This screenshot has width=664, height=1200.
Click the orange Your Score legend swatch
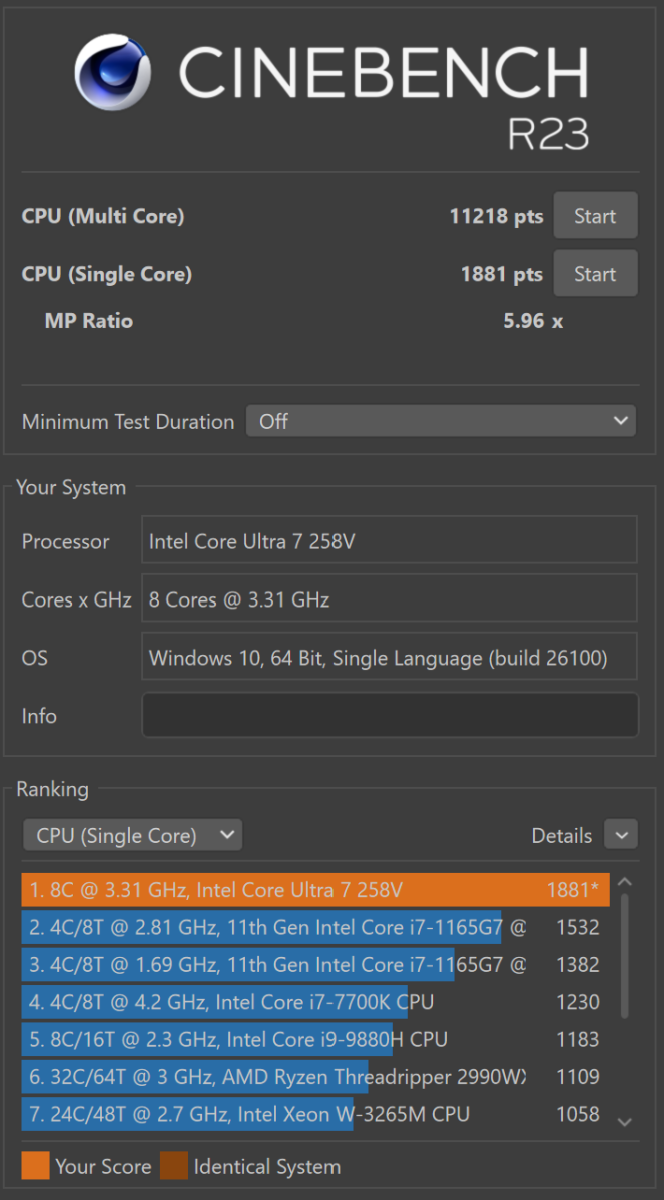35,1166
